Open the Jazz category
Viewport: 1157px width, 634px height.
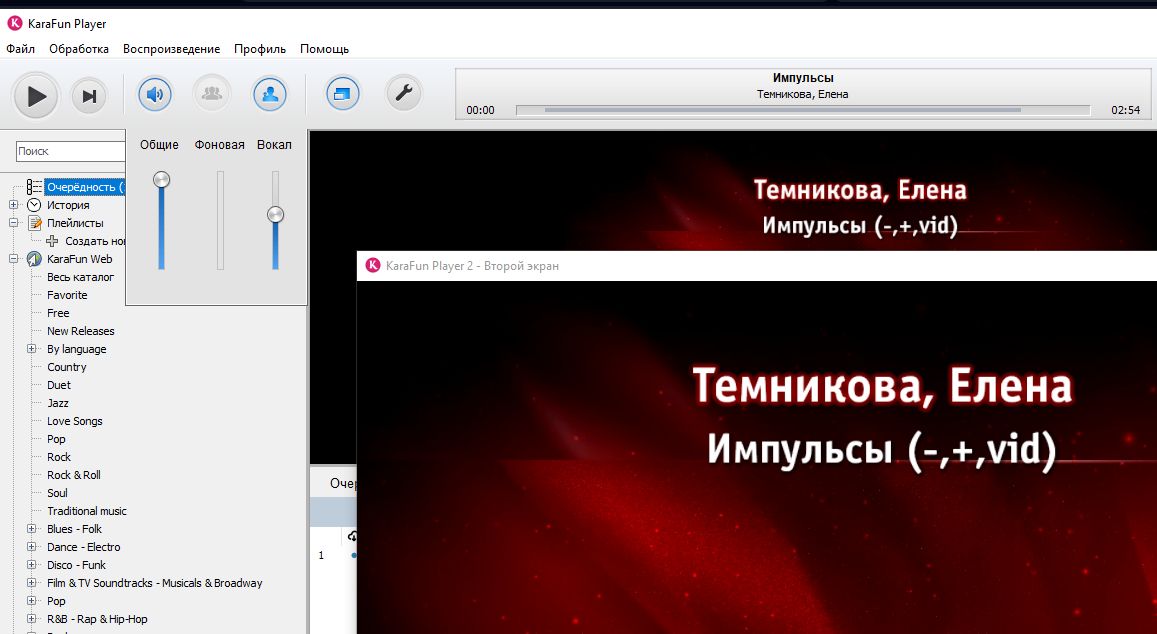coord(58,403)
